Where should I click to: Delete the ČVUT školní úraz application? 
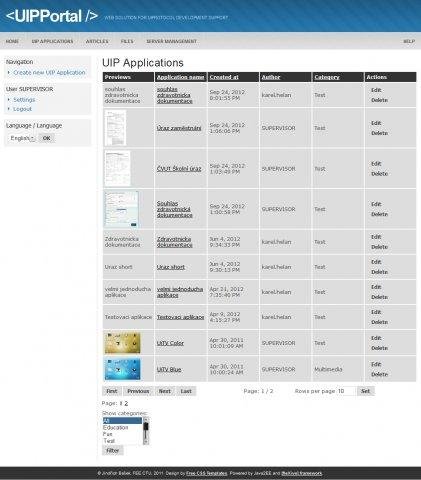pos(379,174)
